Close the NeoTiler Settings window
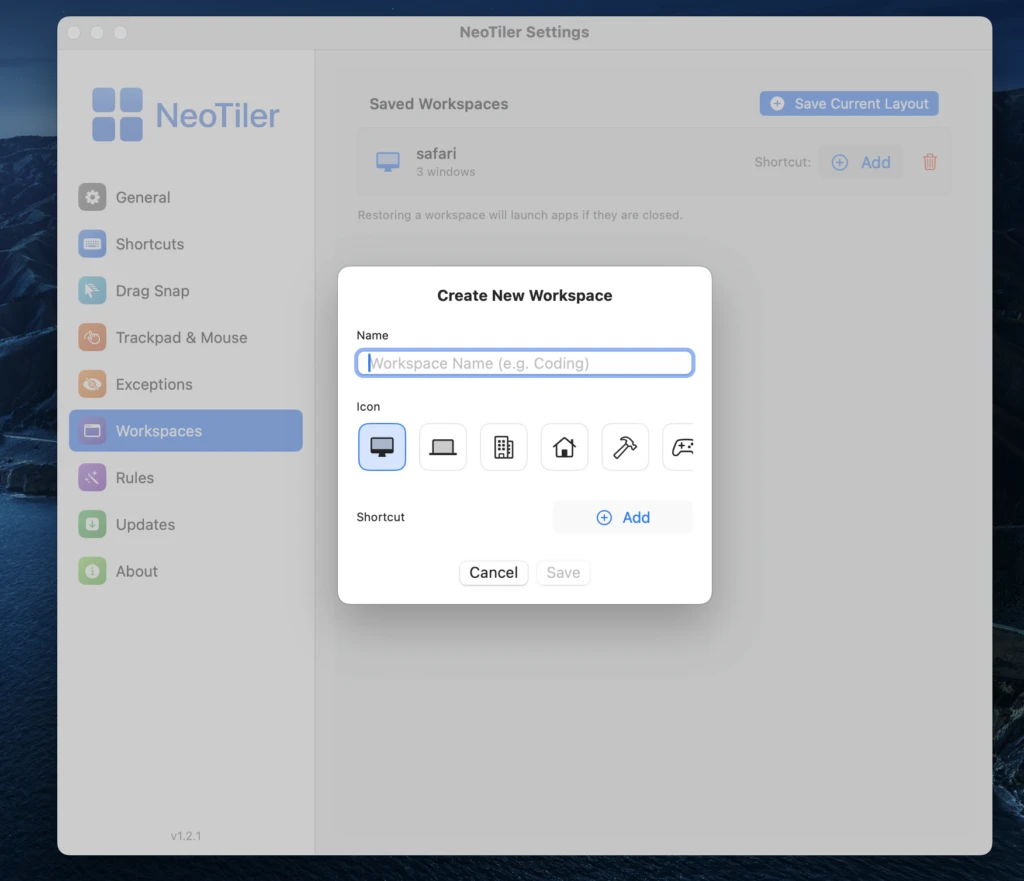 click(x=74, y=32)
